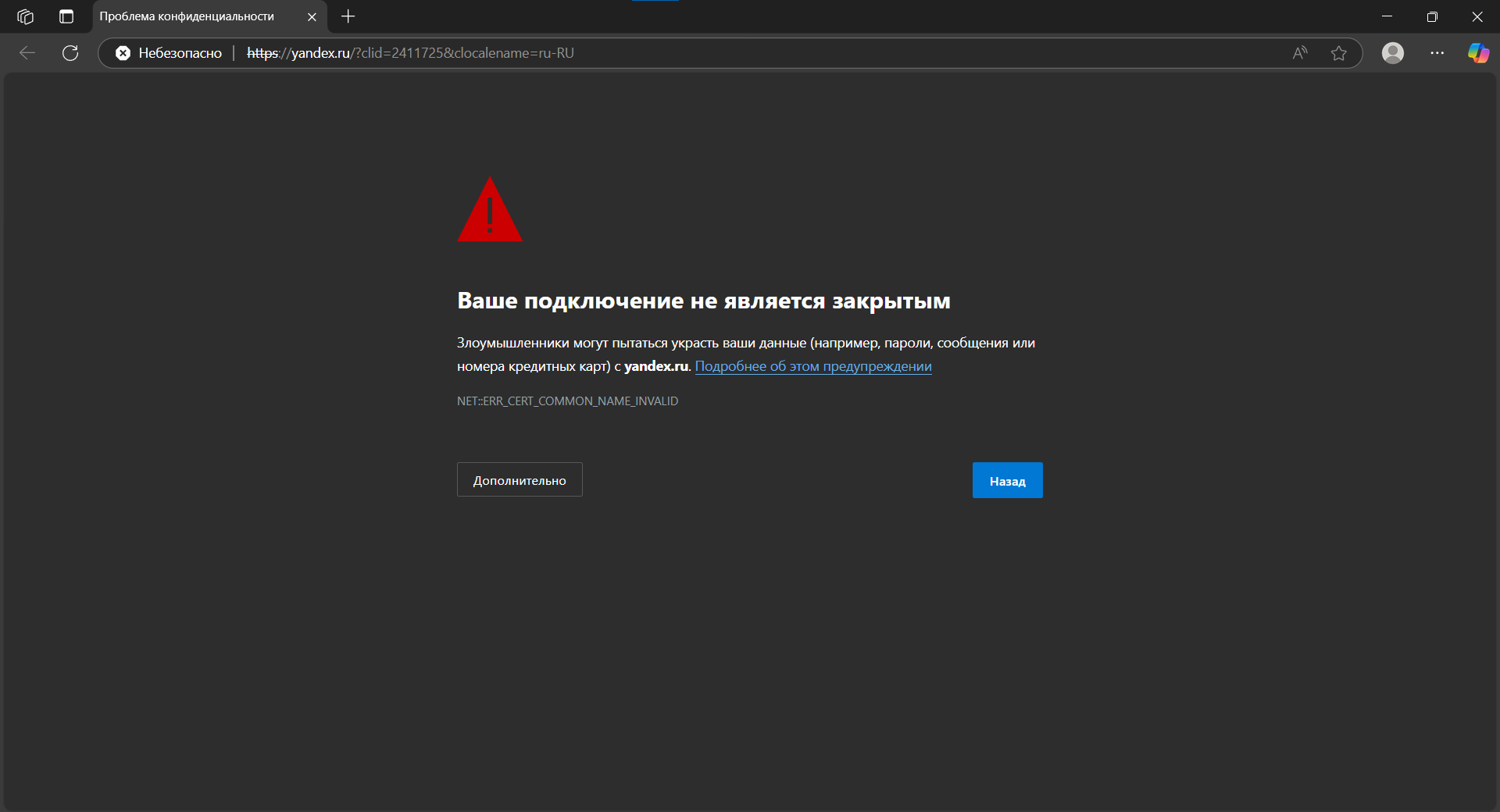The image size is (1500, 812).
Task: Open the tab actions menu icon
Action: pos(66,16)
